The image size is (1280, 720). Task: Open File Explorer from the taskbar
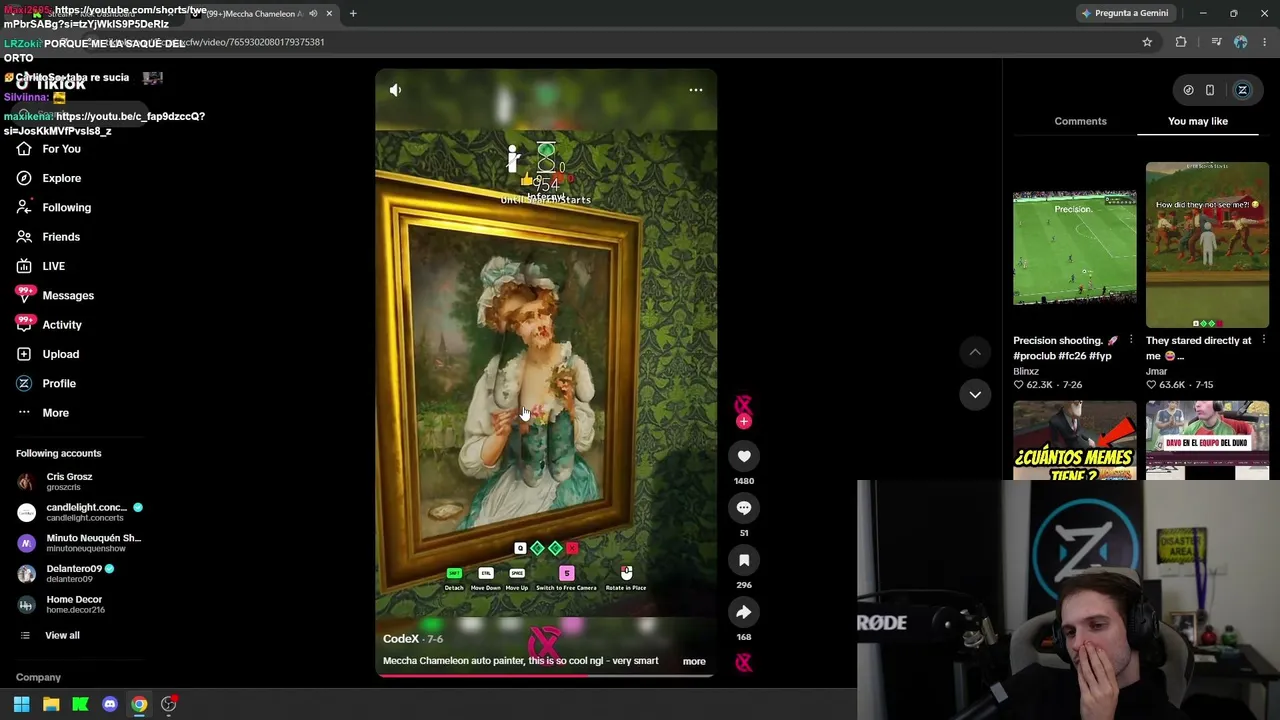point(51,704)
